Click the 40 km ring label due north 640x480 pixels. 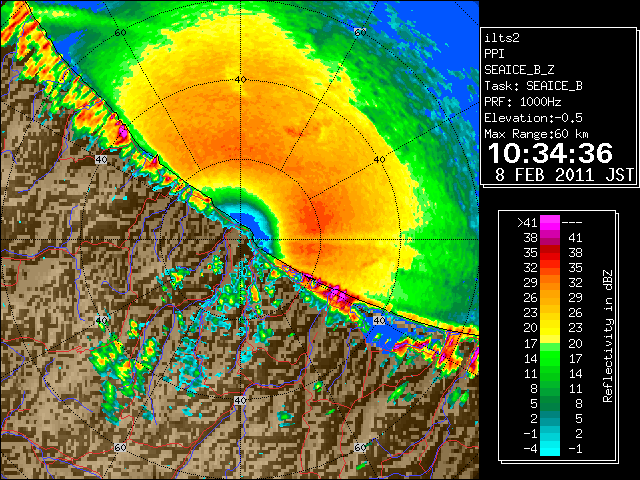[240, 80]
